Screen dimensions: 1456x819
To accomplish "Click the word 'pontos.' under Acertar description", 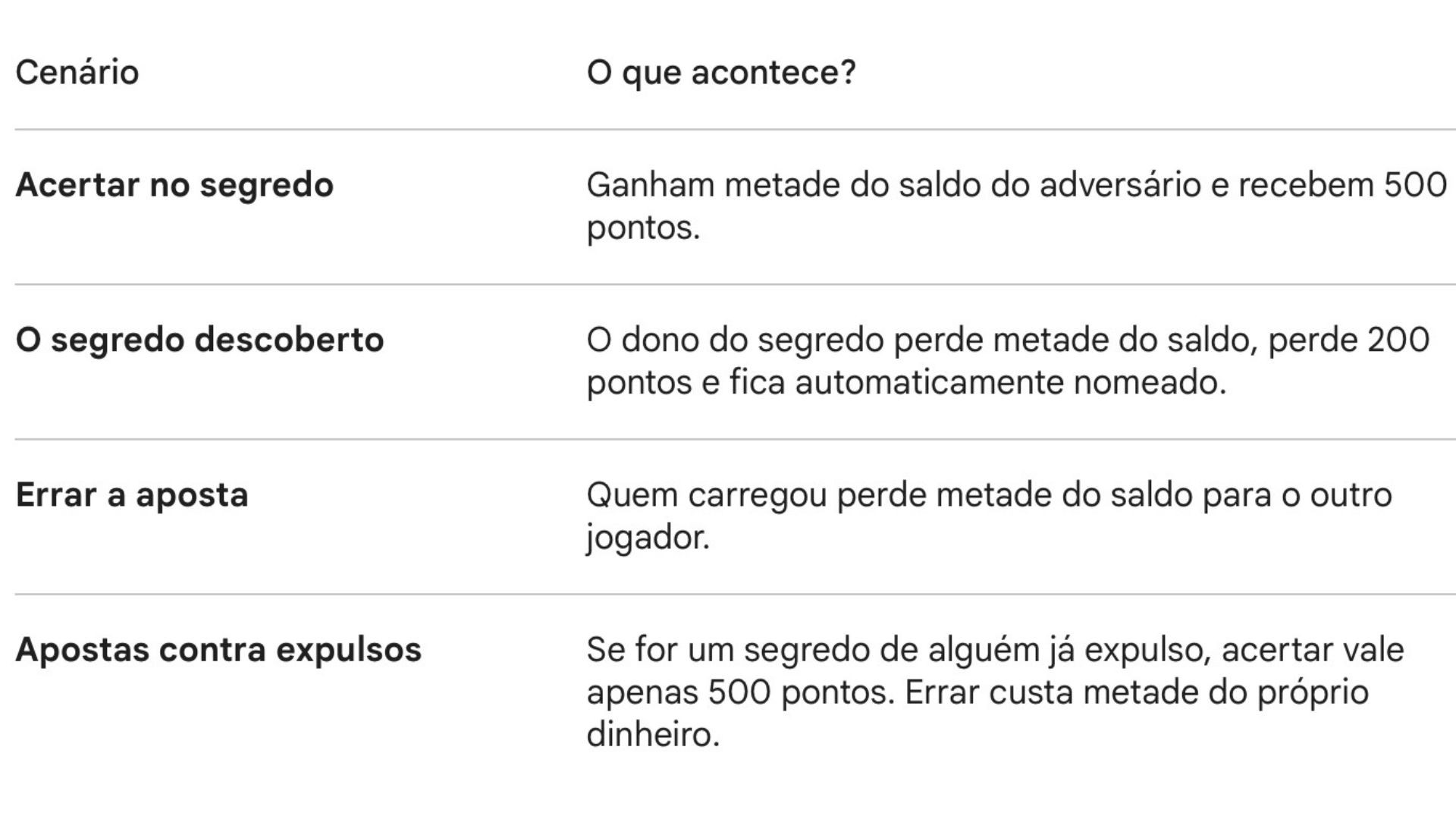I will tap(643, 227).
